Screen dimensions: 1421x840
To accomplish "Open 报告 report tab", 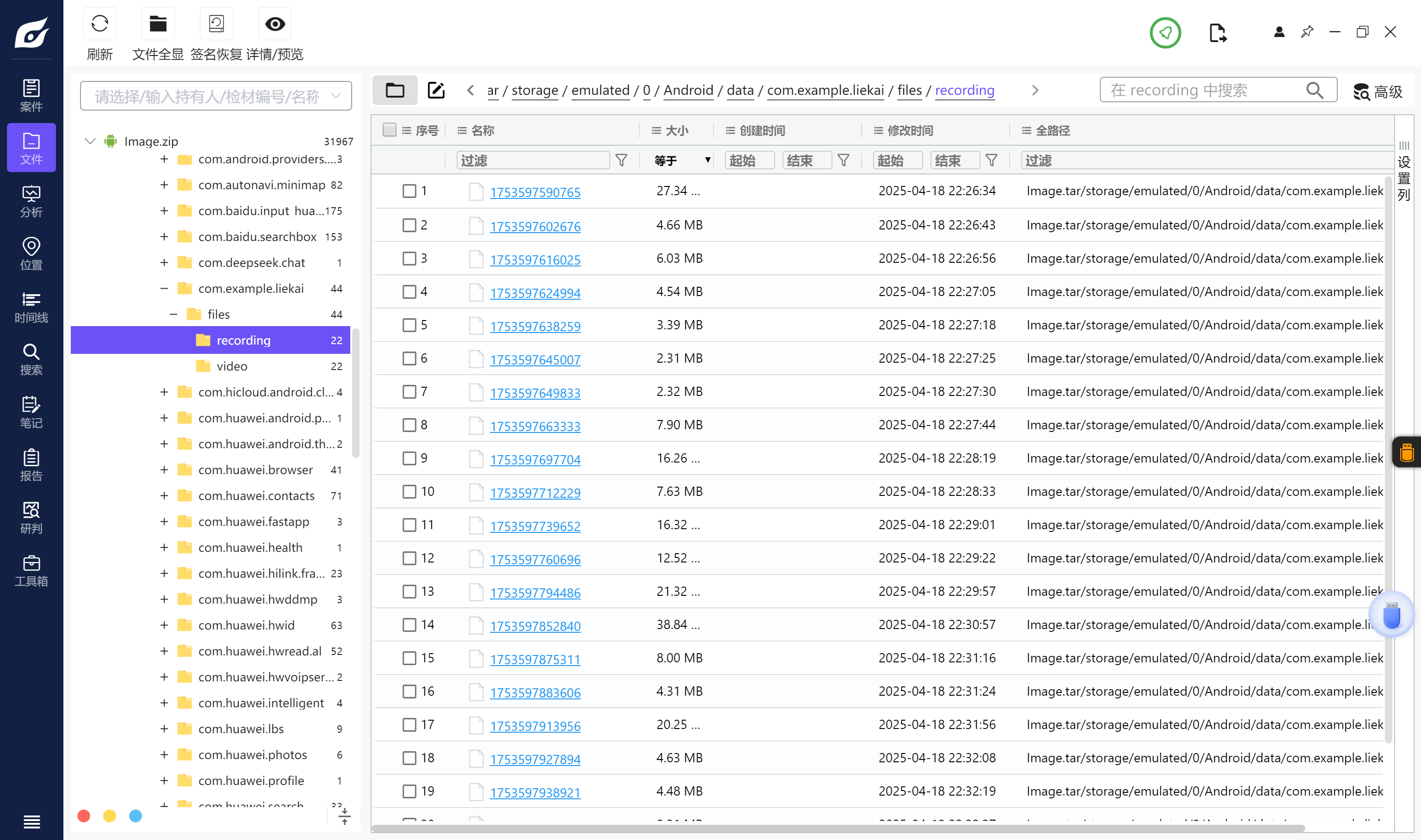I will coord(31,464).
